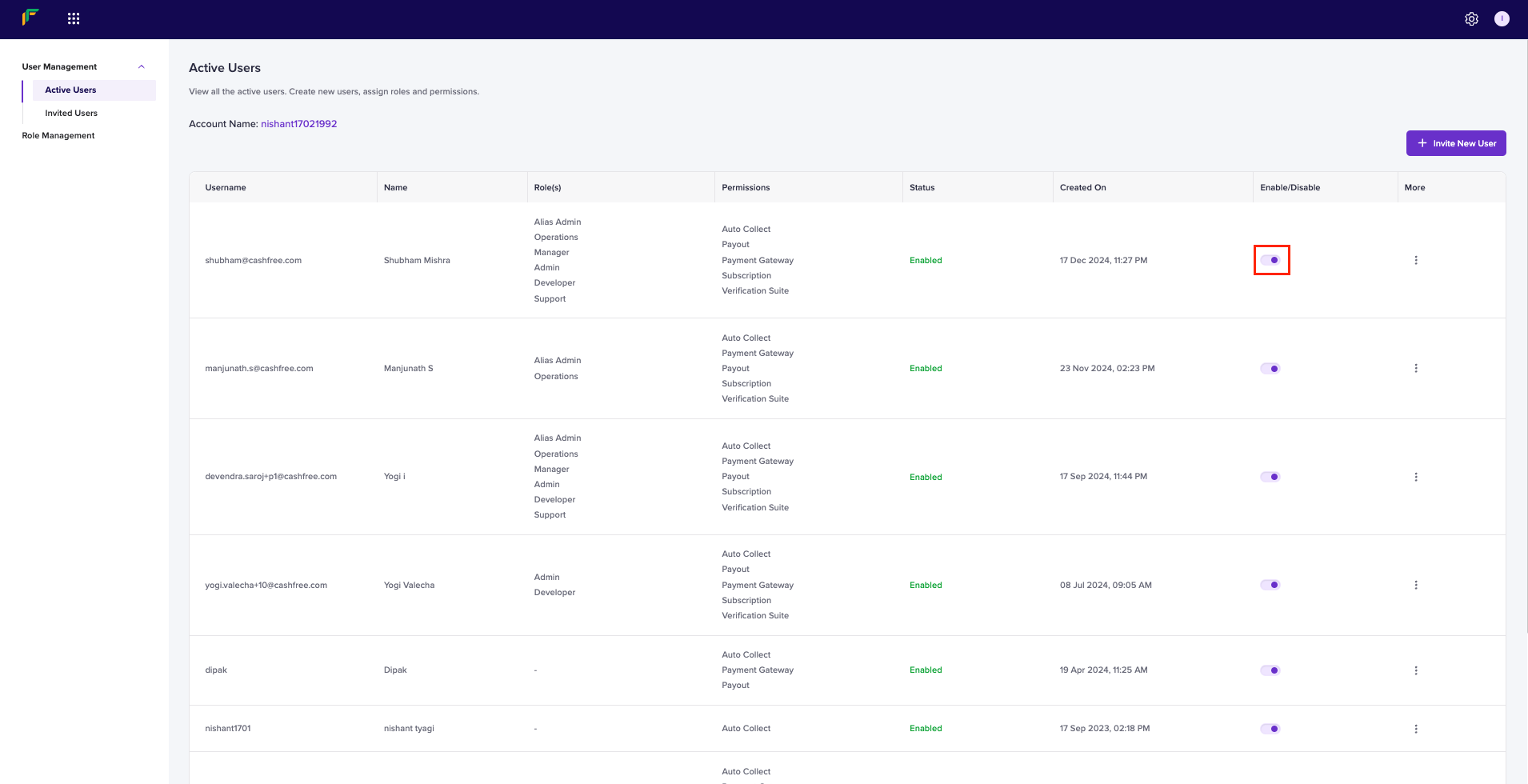1528x784 pixels.
Task: Toggle enable switch for yogi.valecha+10@cashfree.com
Action: [x=1270, y=585]
